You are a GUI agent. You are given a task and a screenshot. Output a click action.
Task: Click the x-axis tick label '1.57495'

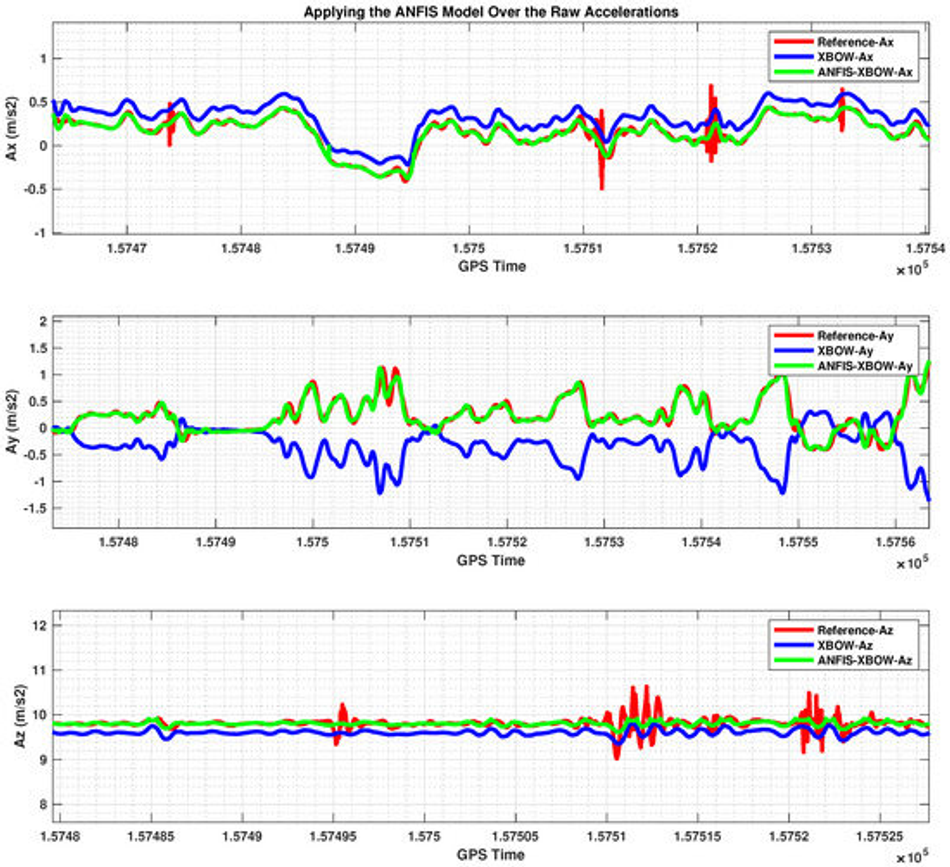click(333, 837)
